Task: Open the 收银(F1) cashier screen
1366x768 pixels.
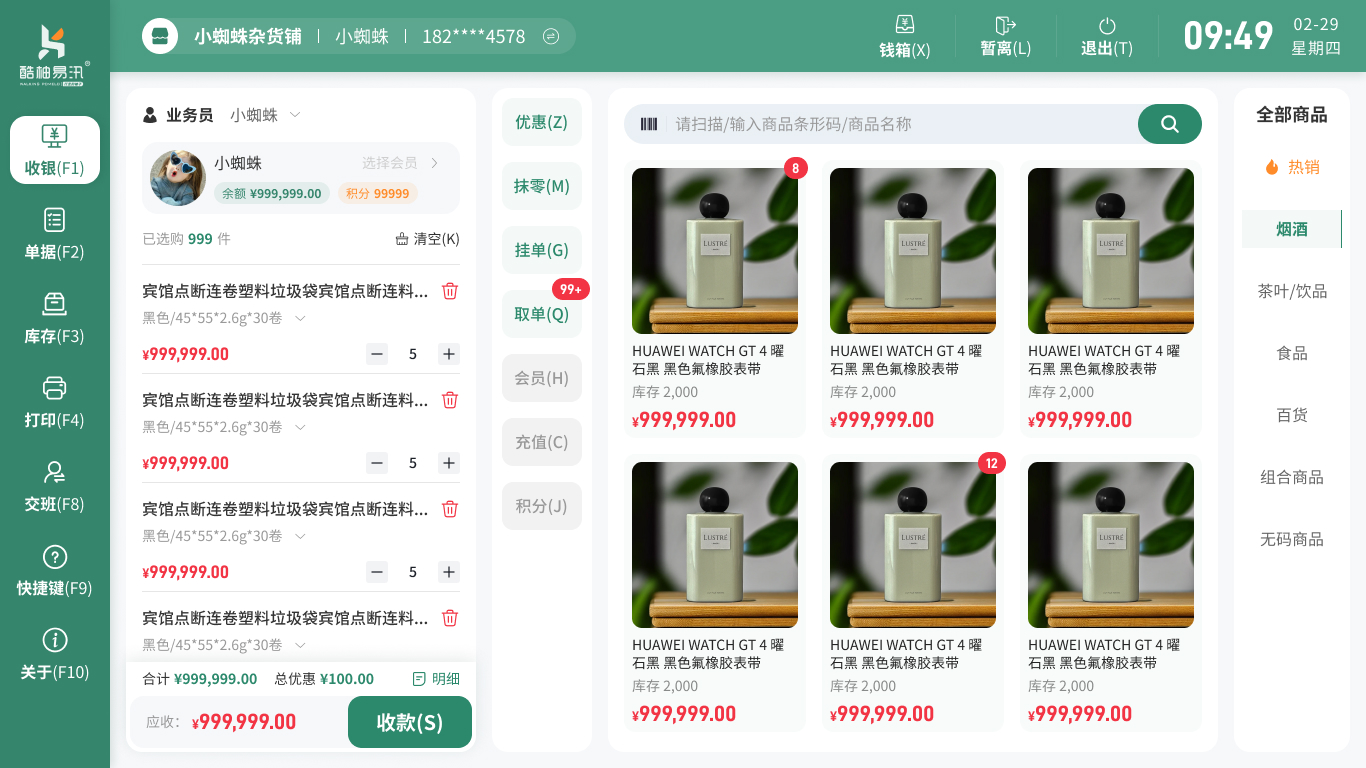Action: [55, 150]
